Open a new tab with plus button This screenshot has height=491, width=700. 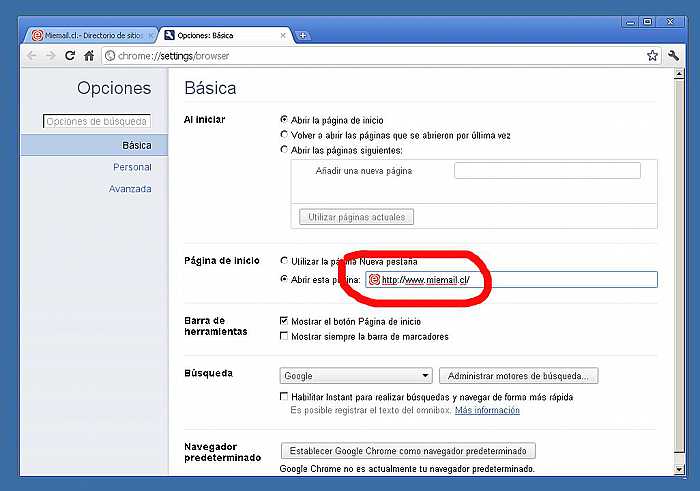[303, 36]
